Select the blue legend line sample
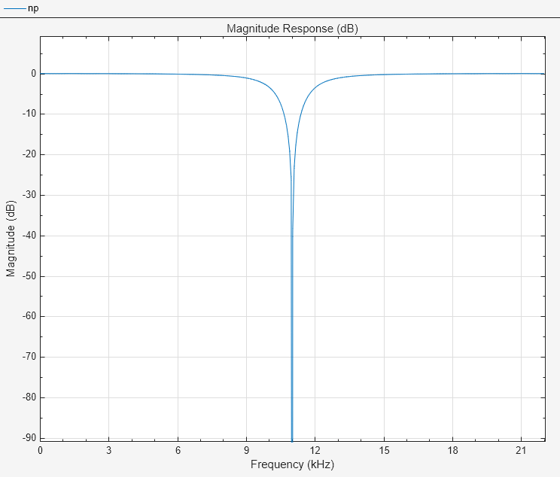Viewport: 560px width, 477px height. [x=15, y=8]
